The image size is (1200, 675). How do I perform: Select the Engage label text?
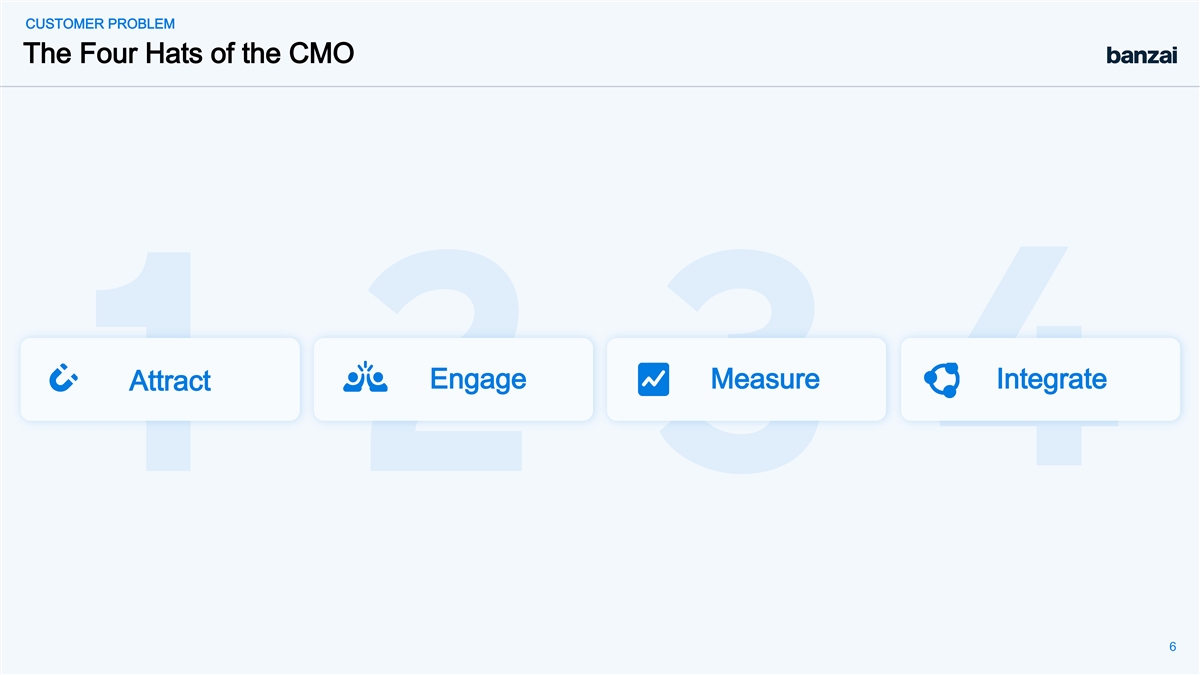coord(477,379)
